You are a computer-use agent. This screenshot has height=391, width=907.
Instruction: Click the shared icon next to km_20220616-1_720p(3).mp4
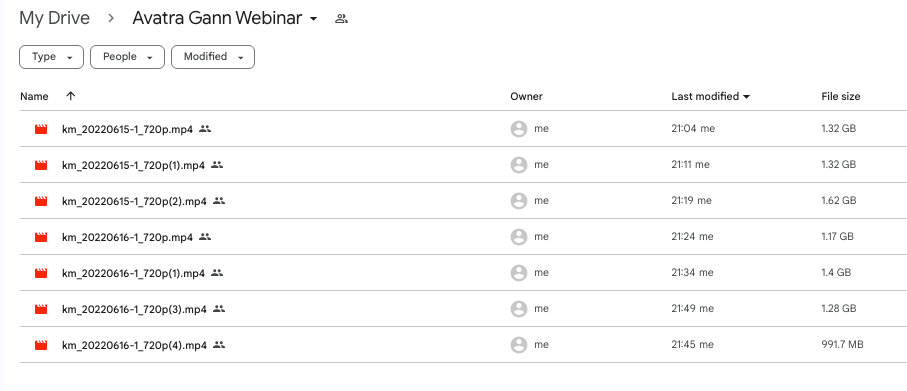click(219, 309)
